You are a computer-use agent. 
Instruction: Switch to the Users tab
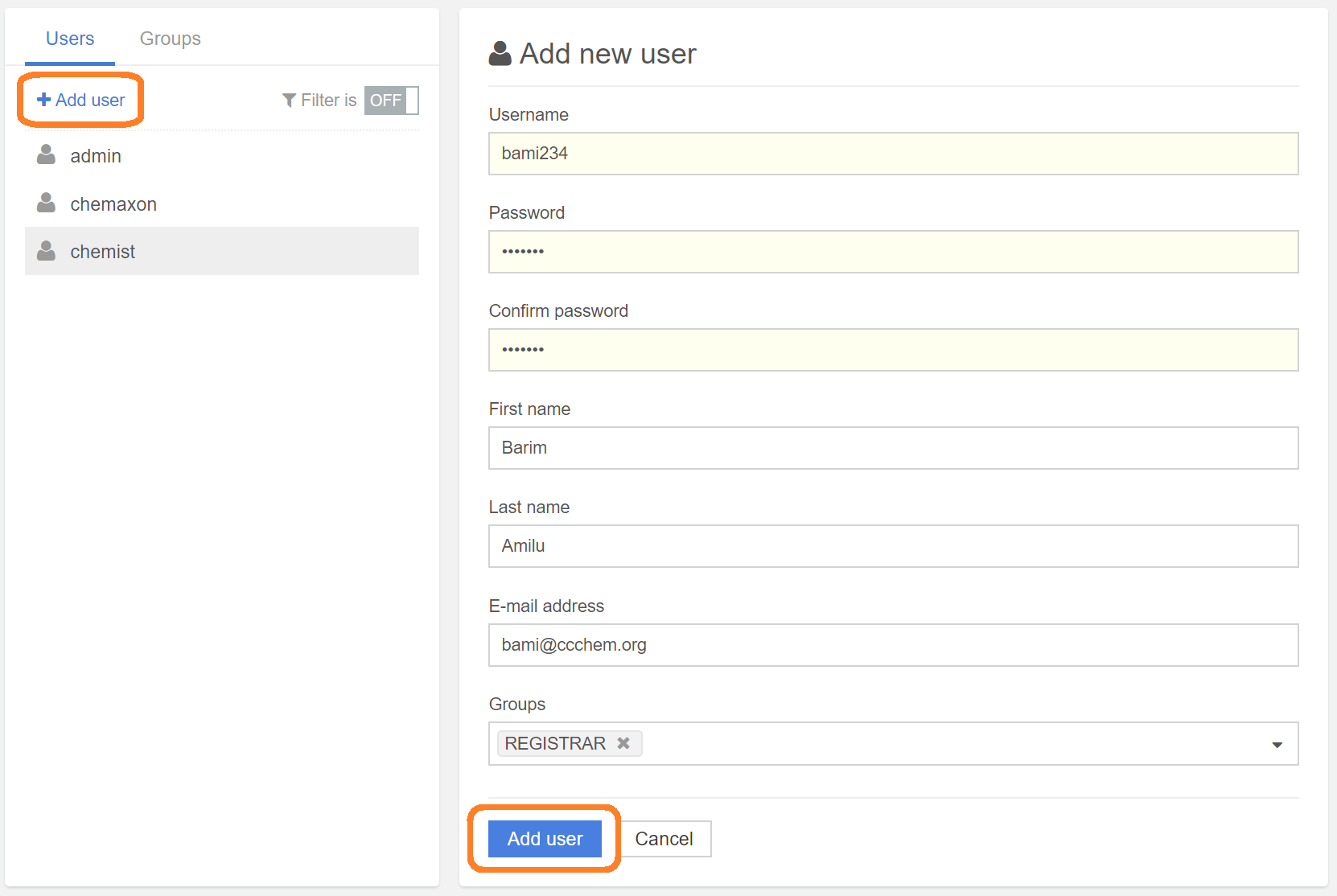click(x=70, y=39)
